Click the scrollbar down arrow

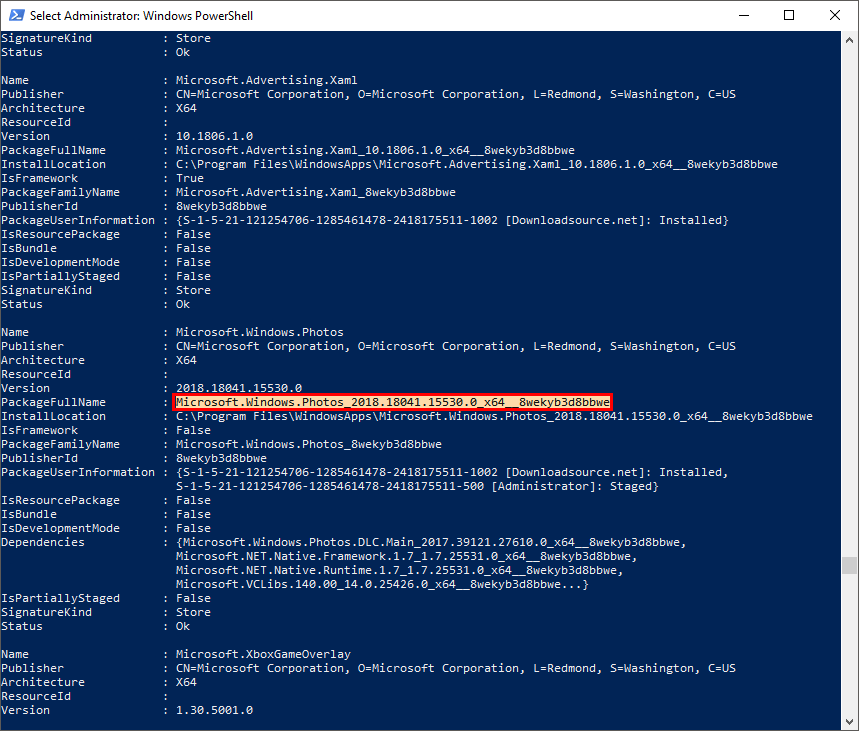pos(849,721)
